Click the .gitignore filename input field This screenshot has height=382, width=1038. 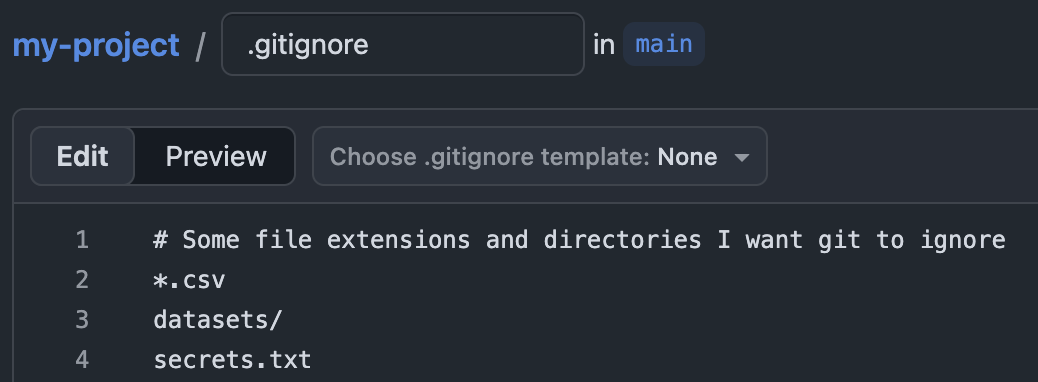(x=402, y=44)
